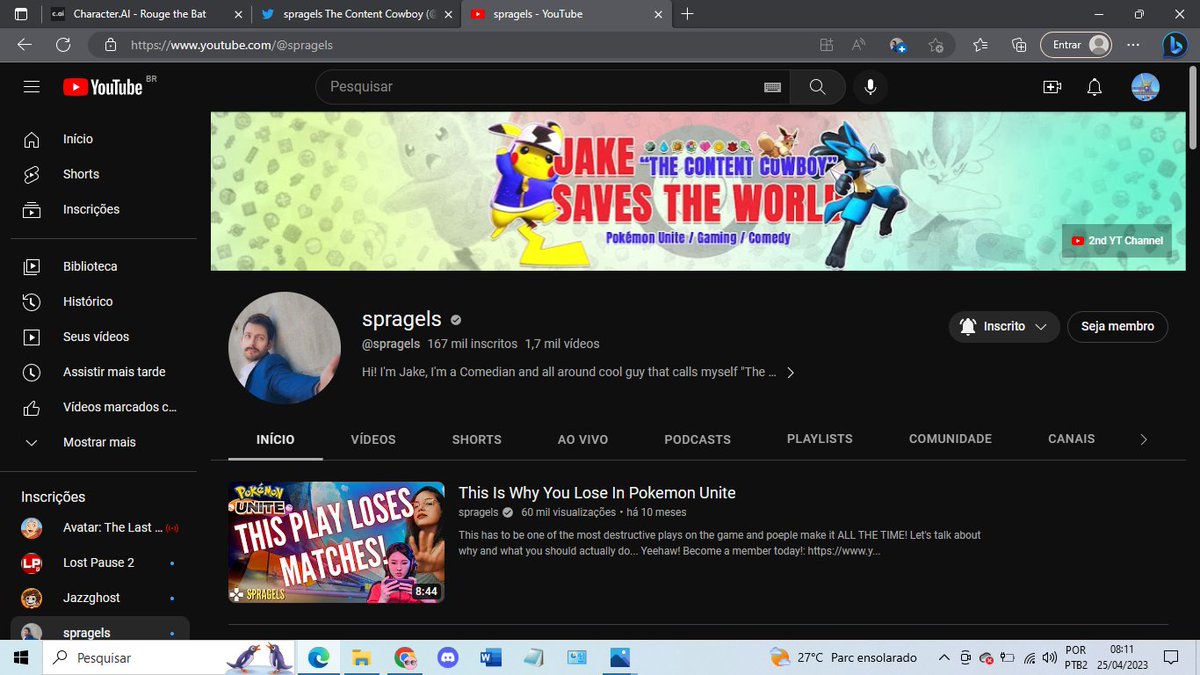
Task: Click the Pokemon Unite video thumbnail
Action: [337, 543]
